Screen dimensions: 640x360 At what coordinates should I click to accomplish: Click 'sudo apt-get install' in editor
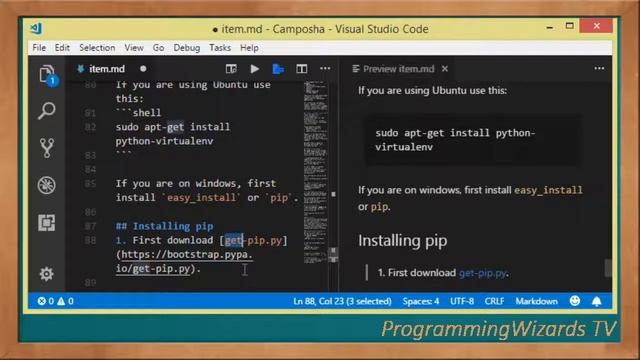point(173,127)
